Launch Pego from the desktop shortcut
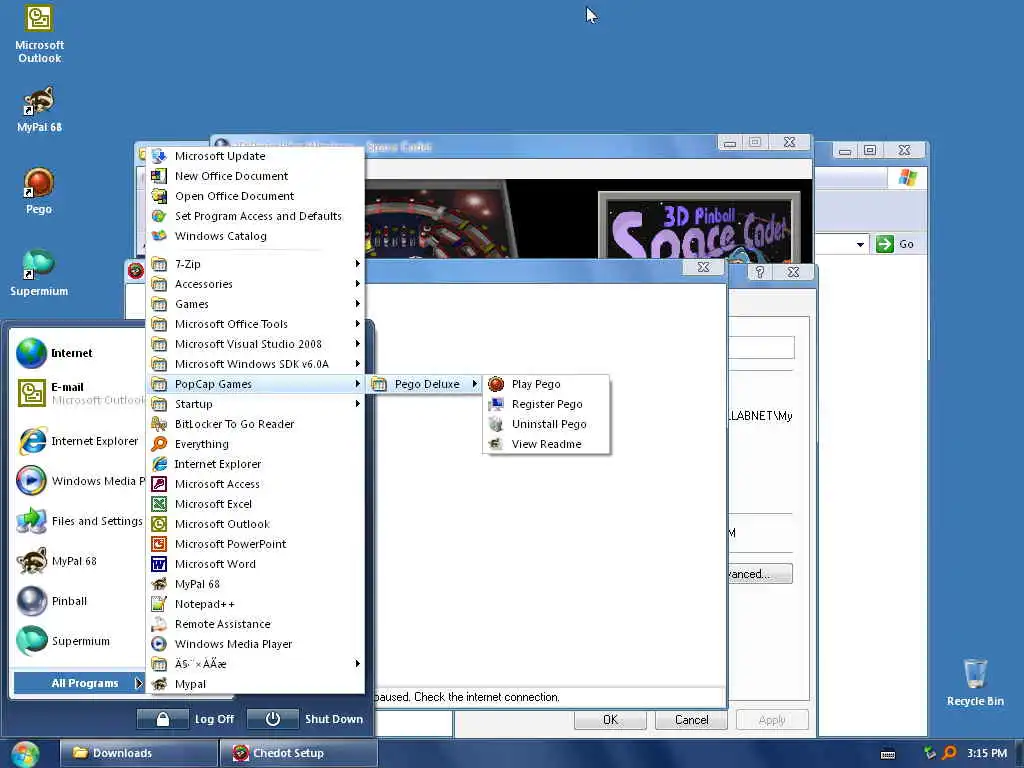 tap(39, 191)
